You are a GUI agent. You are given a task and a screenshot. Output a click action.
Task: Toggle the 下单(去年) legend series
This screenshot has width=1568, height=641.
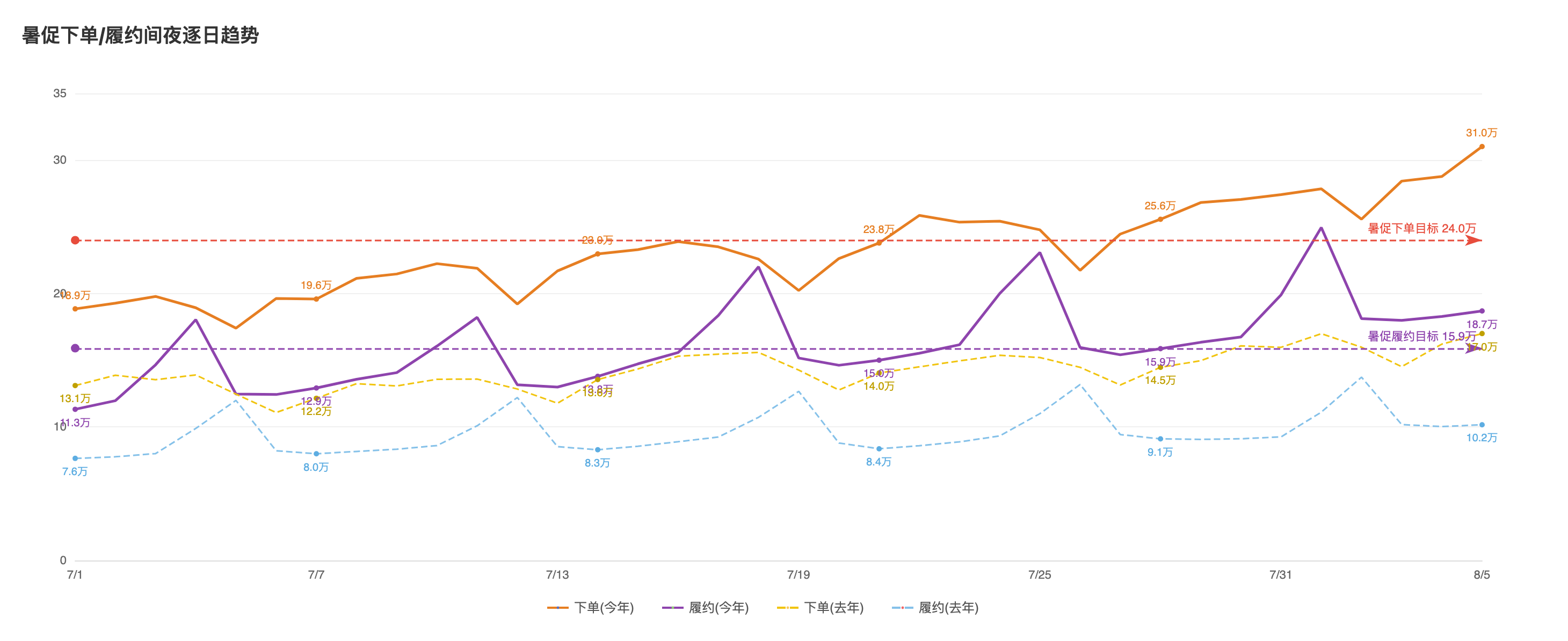pos(821,608)
